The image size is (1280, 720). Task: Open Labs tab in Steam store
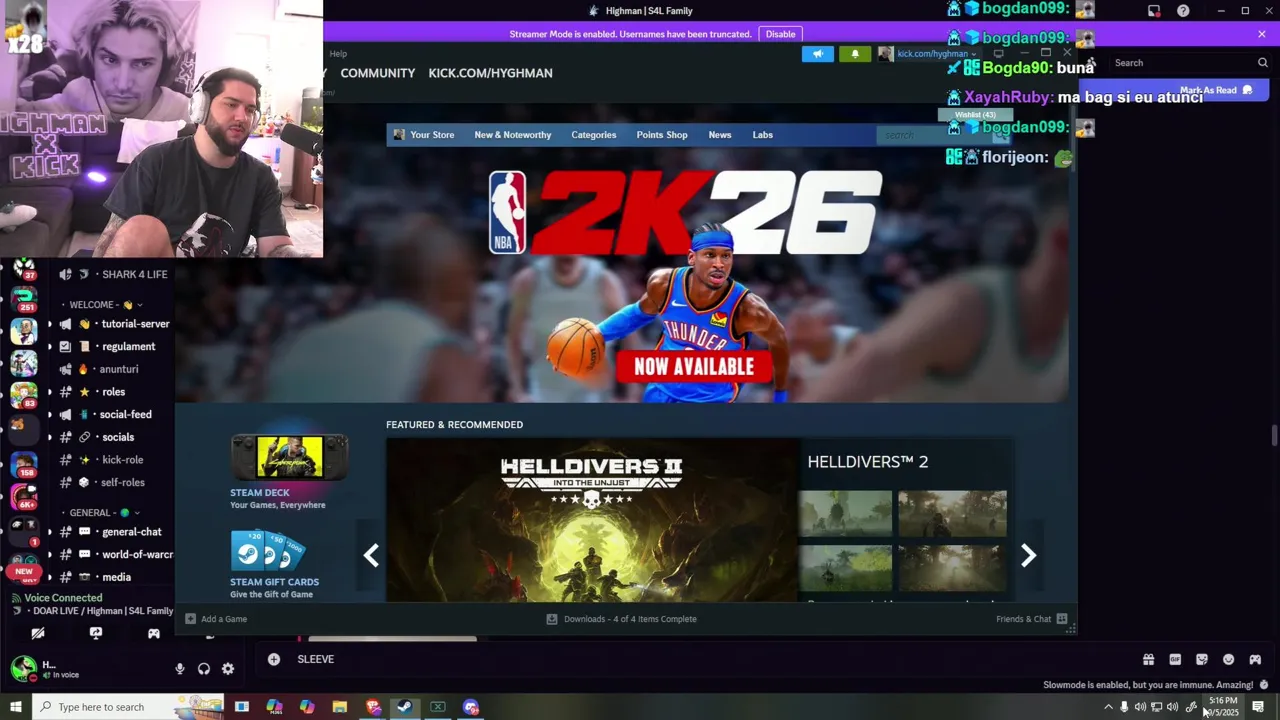pyautogui.click(x=763, y=135)
